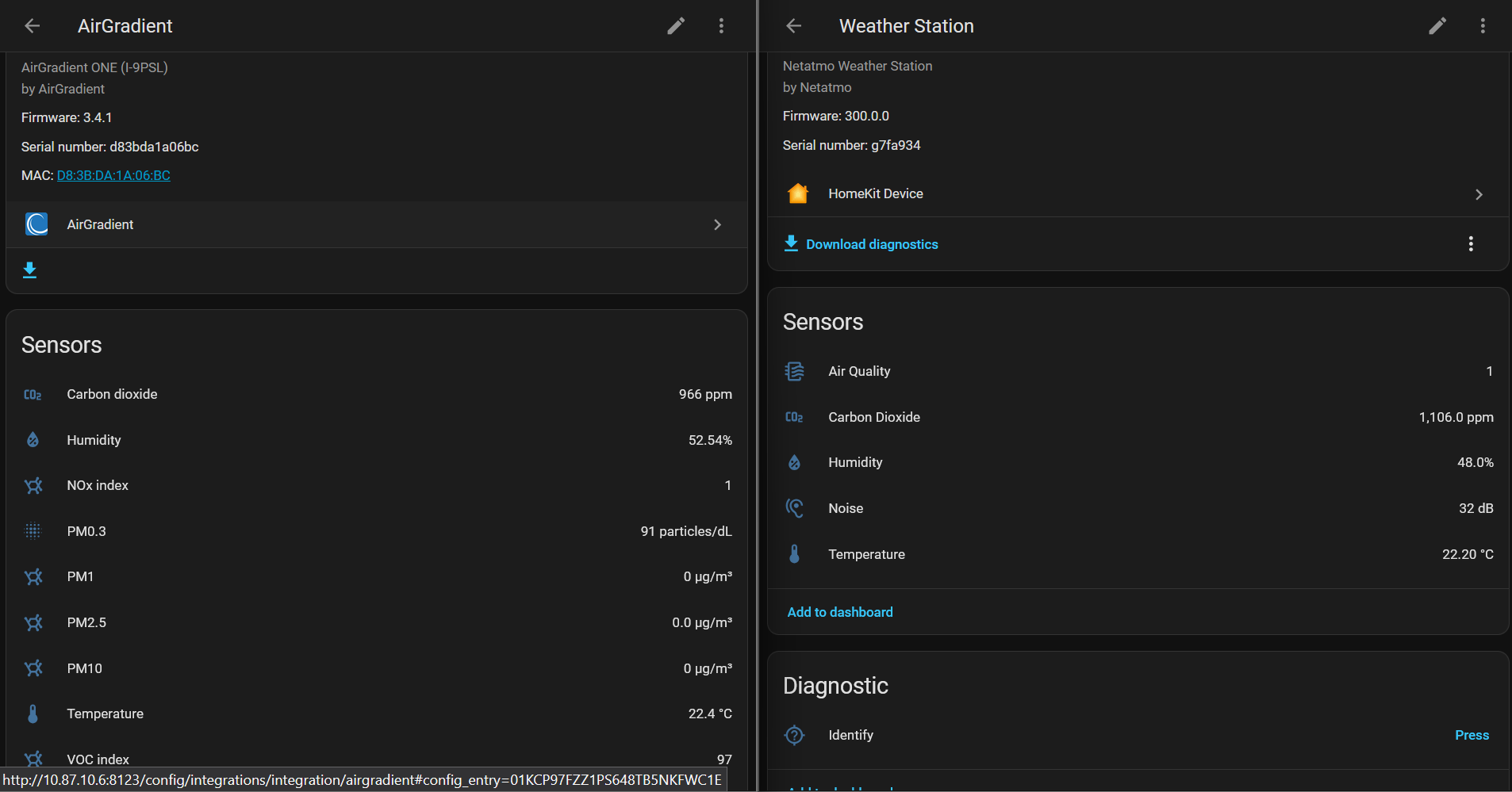This screenshot has height=792, width=1512.
Task: Click Add to dashboard under Sensors
Action: (839, 612)
